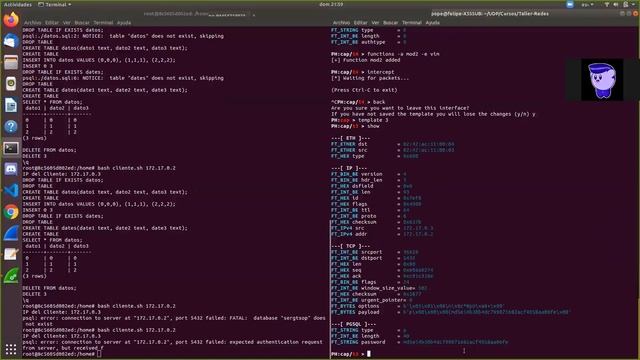This screenshot has height=360, width=640.
Task: Open Actividades overview
Action: coord(18,4)
